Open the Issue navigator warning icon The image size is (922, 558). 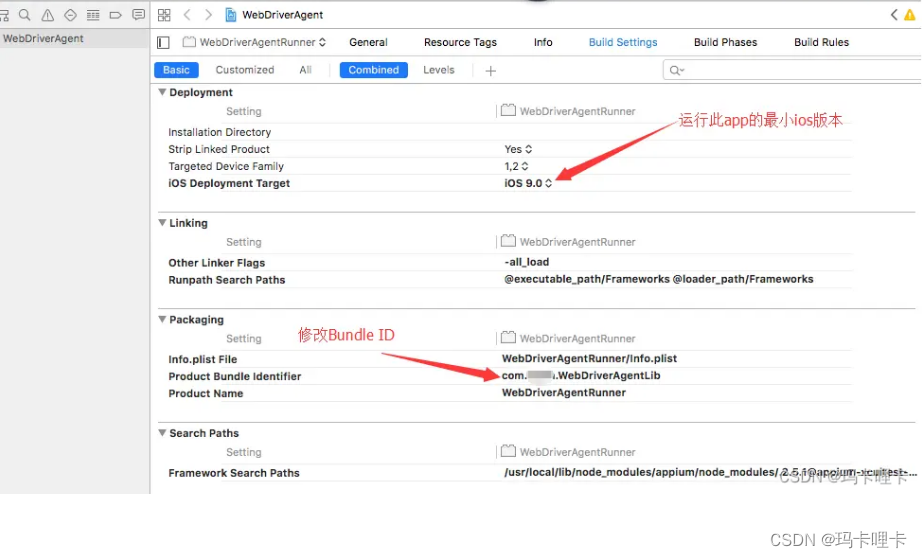point(48,15)
